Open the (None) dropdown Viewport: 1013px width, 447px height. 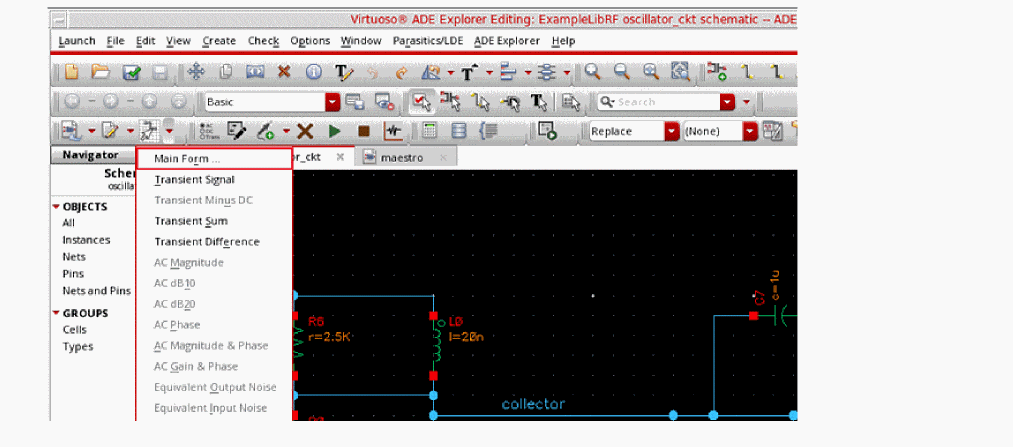(749, 131)
